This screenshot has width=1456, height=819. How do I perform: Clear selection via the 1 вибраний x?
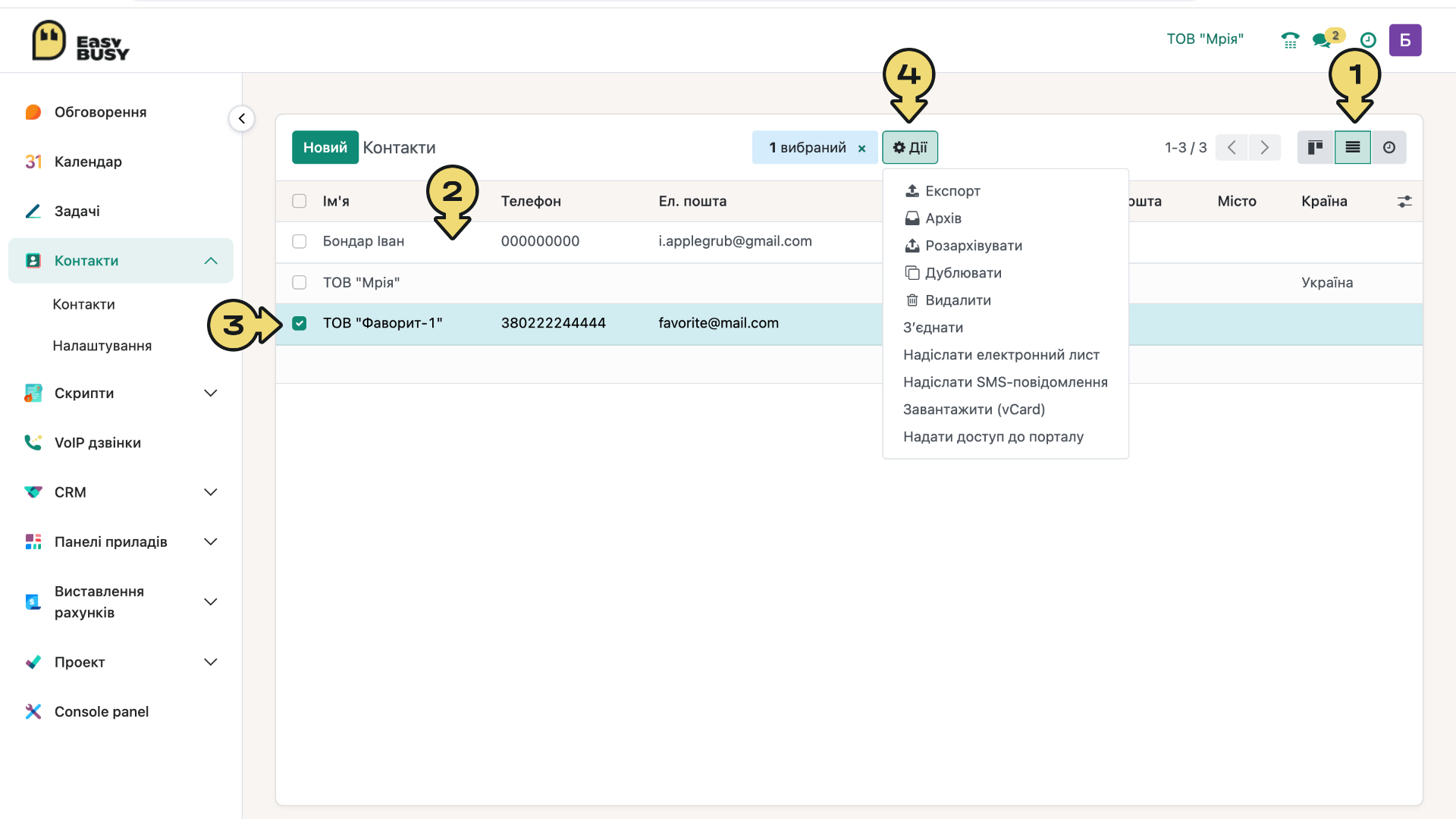coord(861,149)
